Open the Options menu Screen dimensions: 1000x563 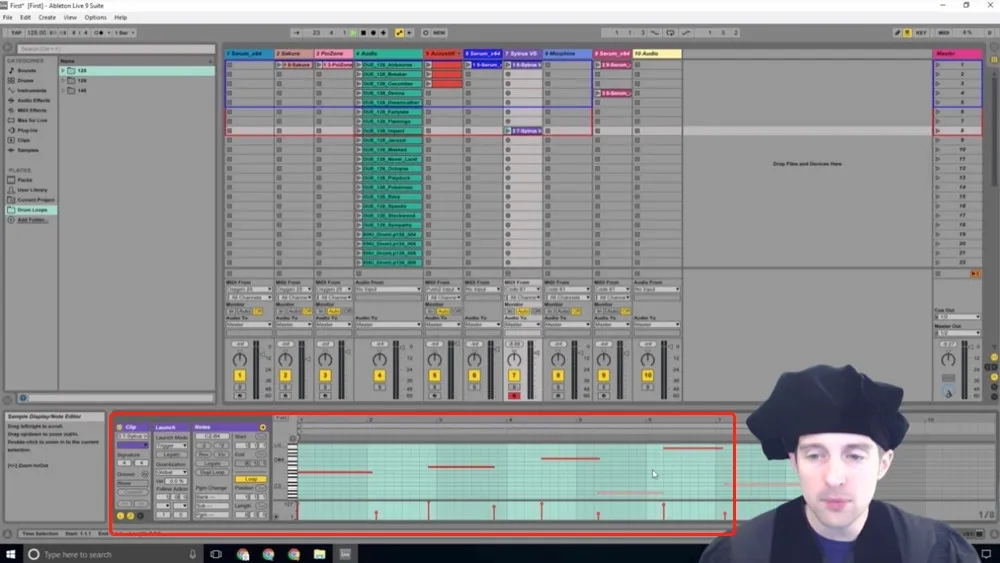[96, 17]
